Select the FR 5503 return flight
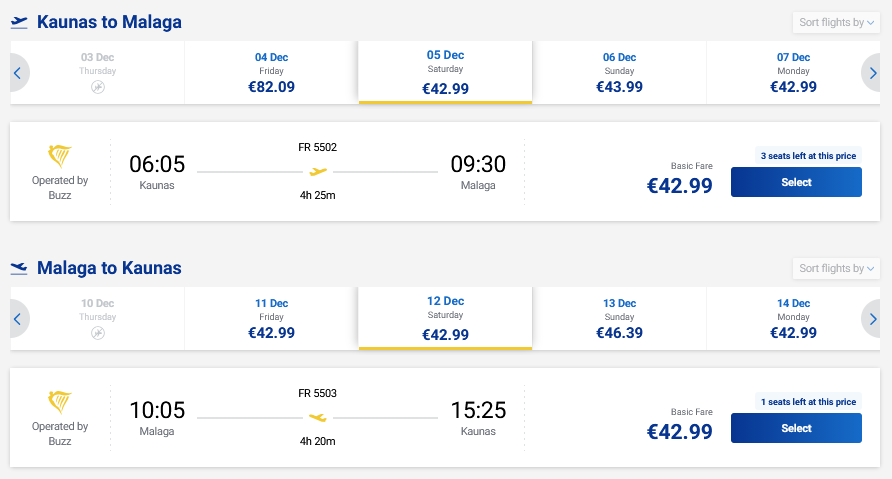The width and height of the screenshot is (892, 479). point(796,428)
